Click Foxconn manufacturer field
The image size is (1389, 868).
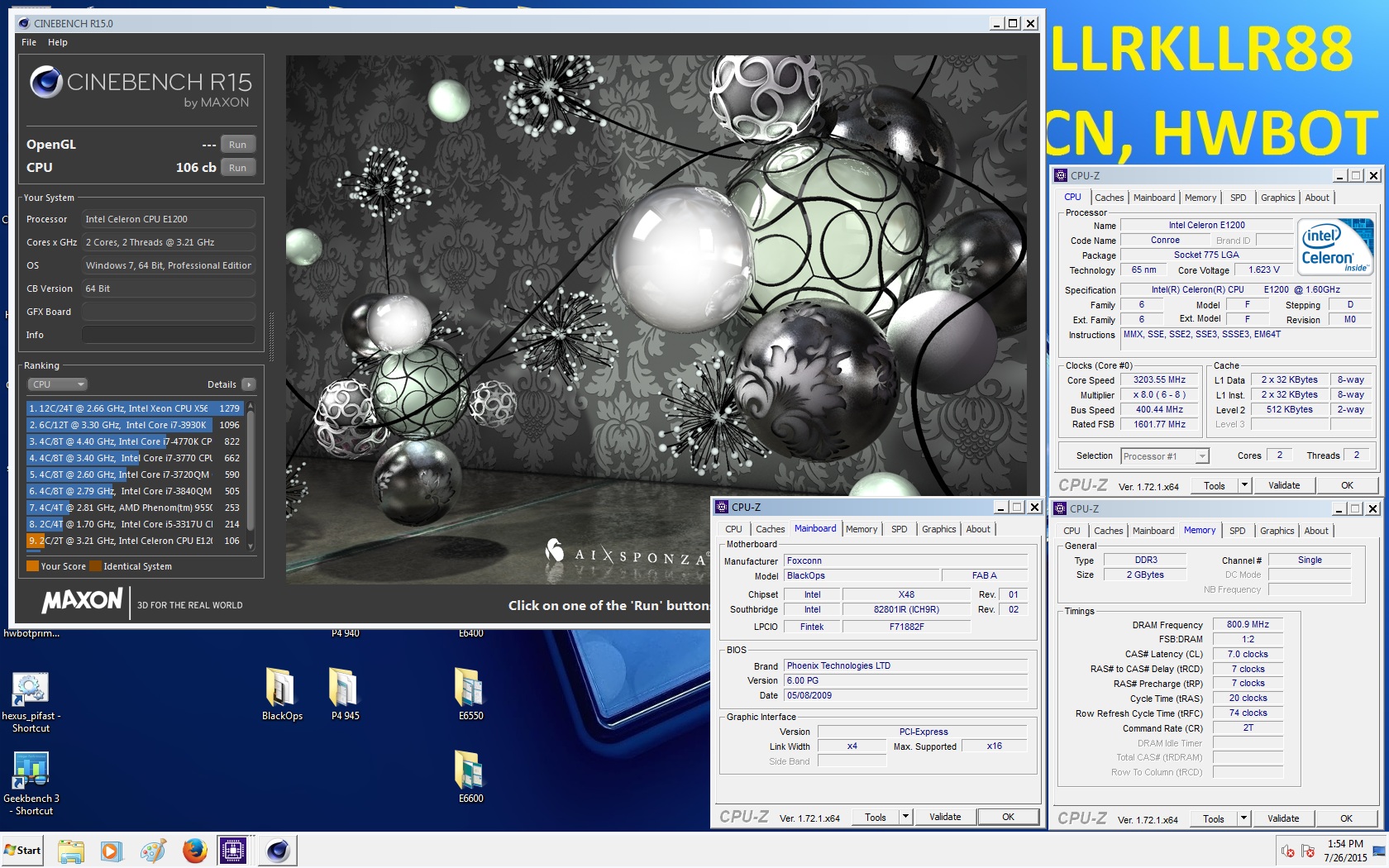[906, 560]
